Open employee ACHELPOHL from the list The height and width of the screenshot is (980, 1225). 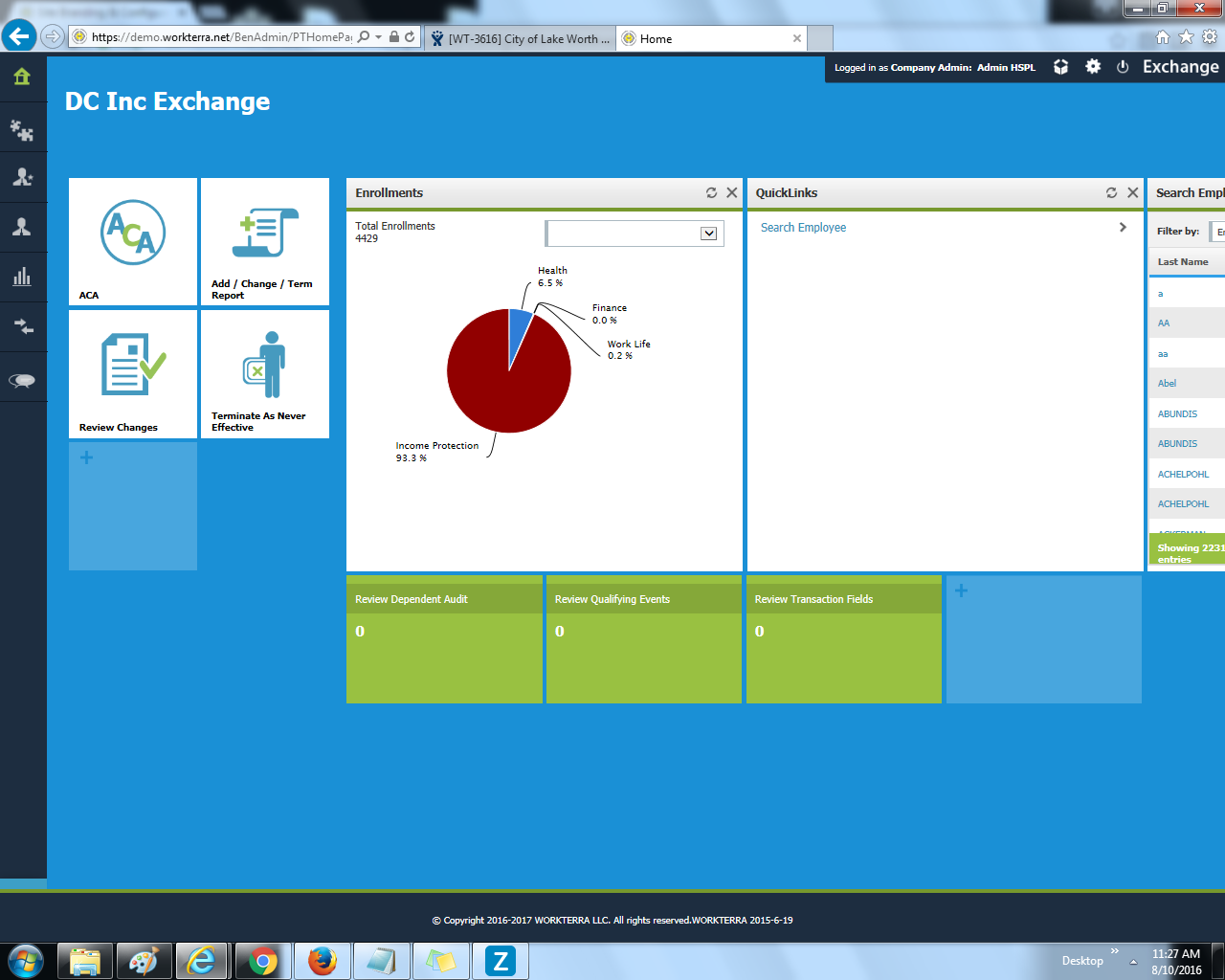(x=1183, y=474)
